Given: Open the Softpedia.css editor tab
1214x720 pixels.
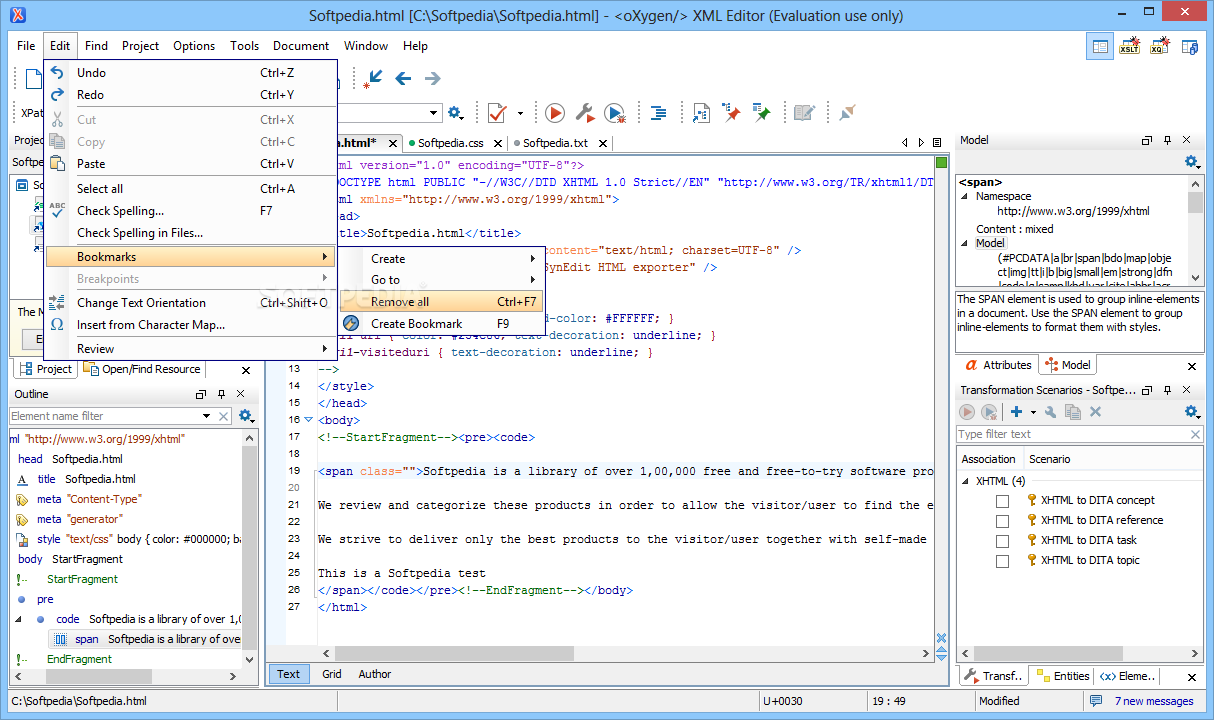Looking at the screenshot, I should (x=451, y=143).
